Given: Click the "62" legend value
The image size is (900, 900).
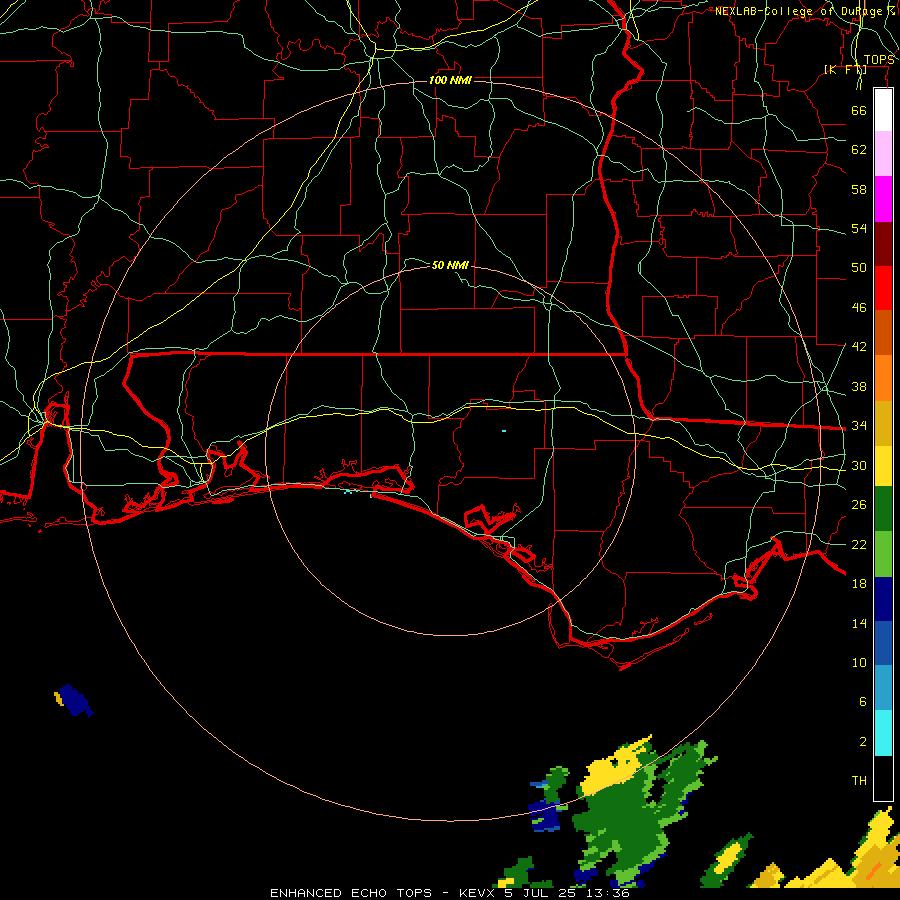Looking at the screenshot, I should click(859, 150).
